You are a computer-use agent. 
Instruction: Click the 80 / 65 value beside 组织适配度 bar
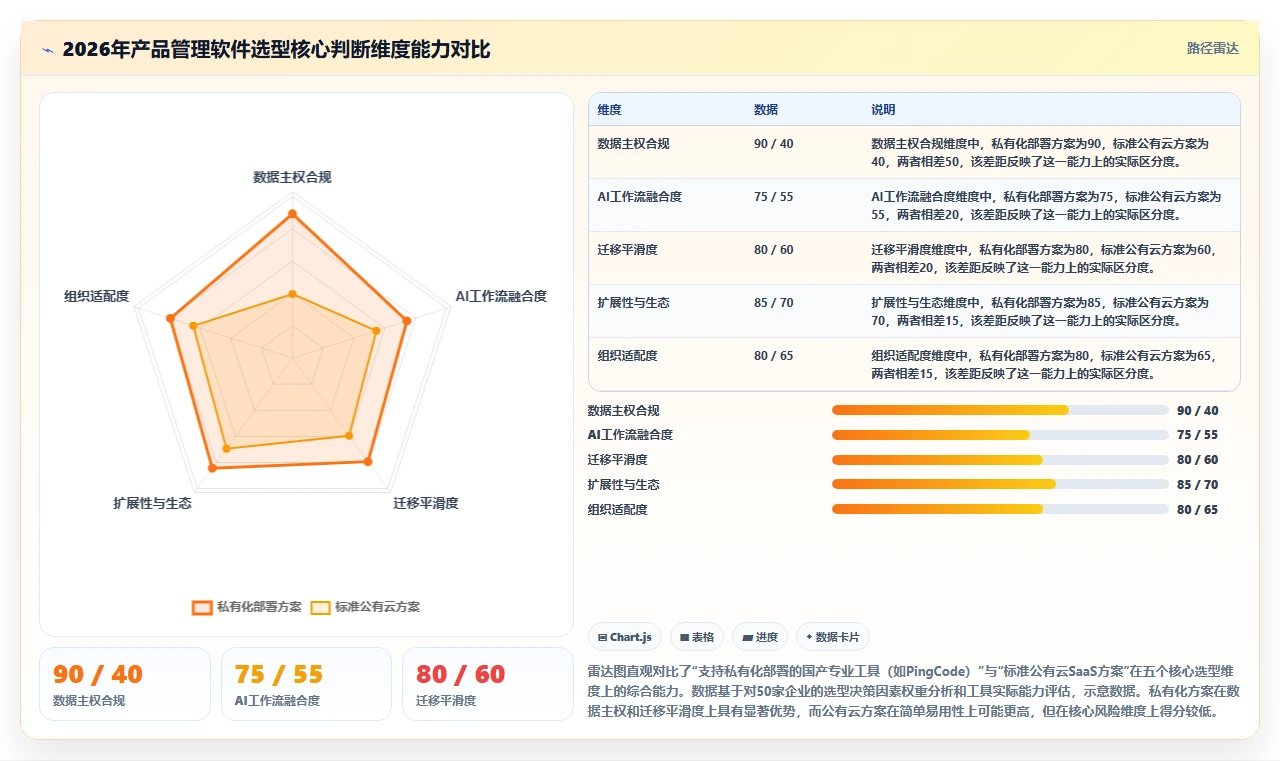[x=1198, y=509]
